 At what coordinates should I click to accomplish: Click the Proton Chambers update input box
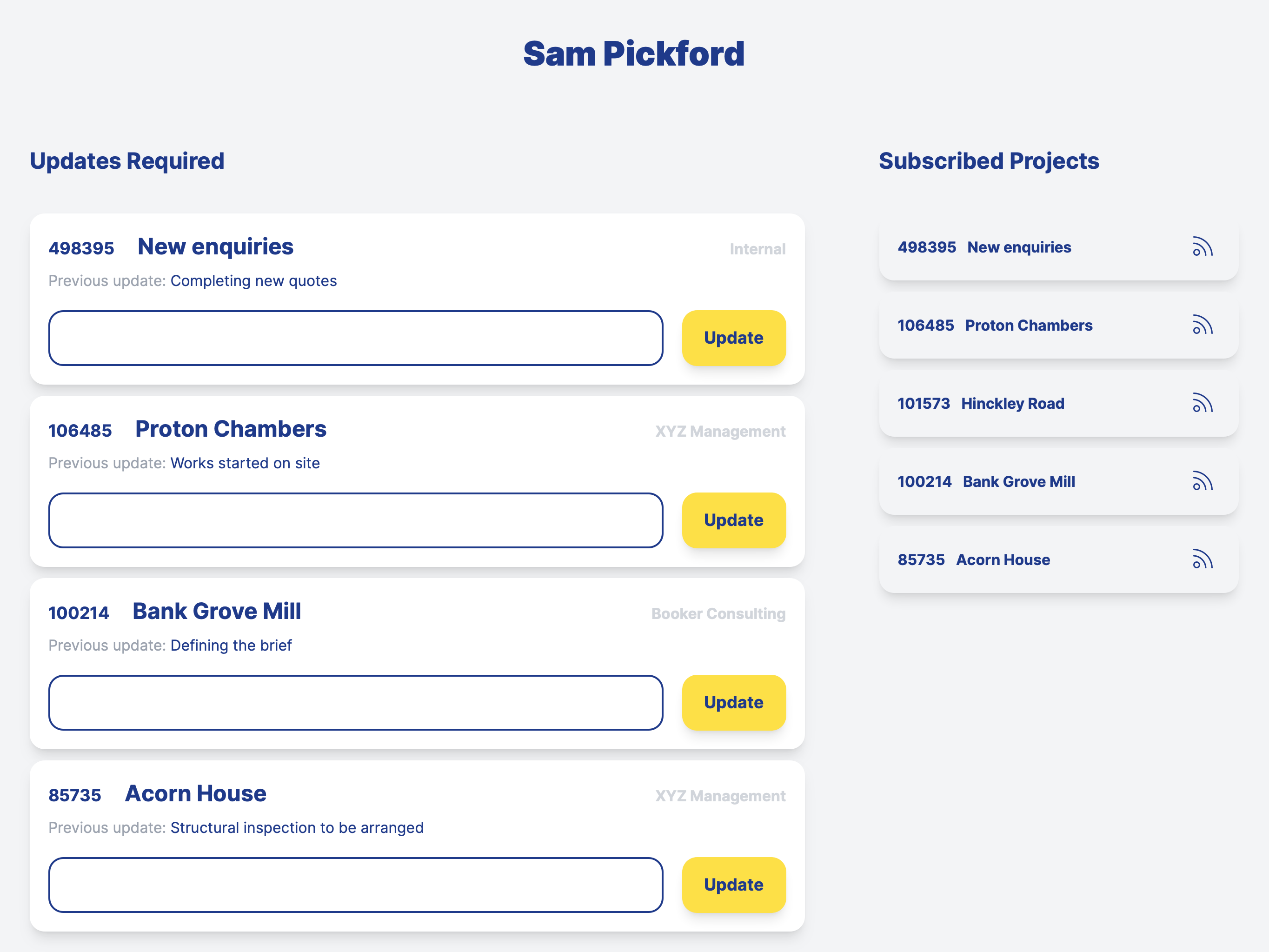click(x=356, y=520)
